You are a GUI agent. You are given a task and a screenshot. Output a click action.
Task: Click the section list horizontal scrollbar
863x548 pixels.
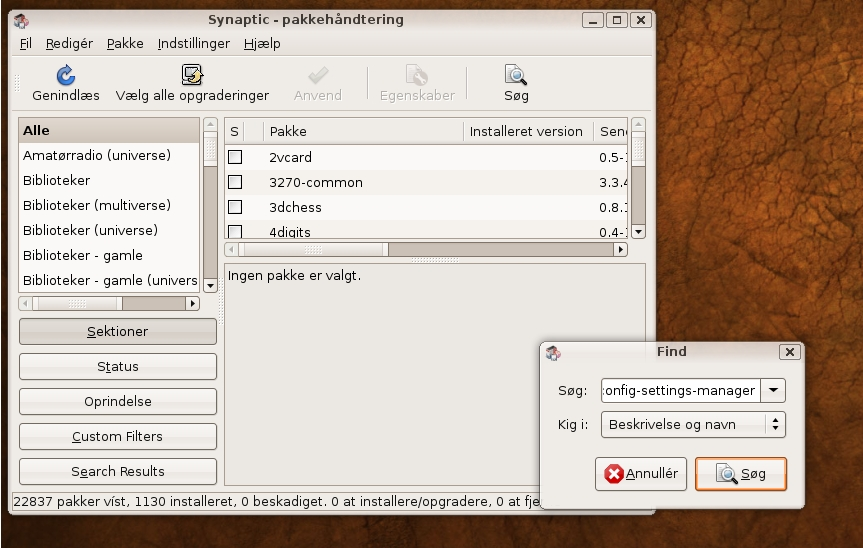coord(109,304)
